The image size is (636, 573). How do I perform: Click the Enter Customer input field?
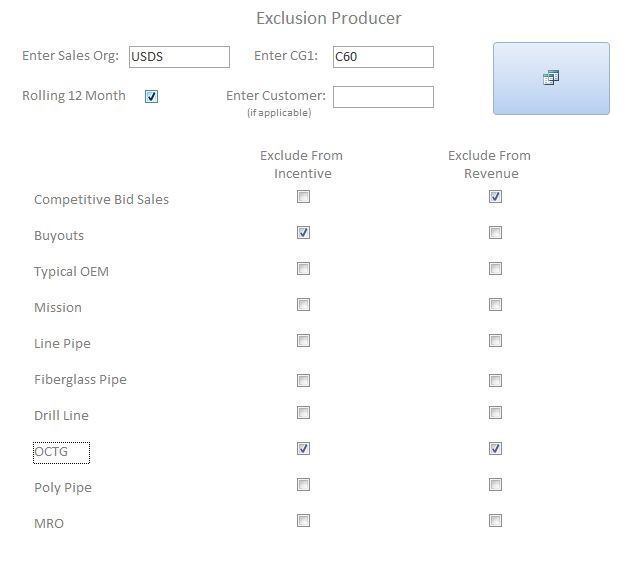(x=383, y=97)
